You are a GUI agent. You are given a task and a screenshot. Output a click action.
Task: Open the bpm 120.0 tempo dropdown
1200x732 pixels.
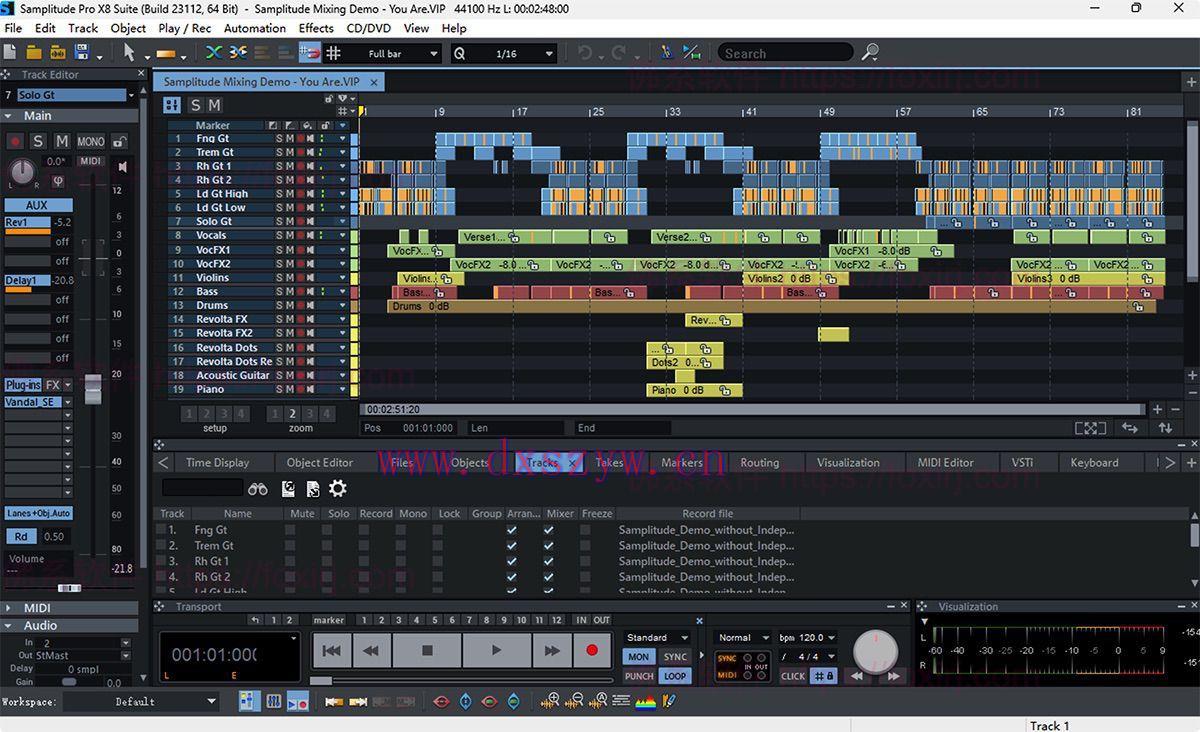pyautogui.click(x=830, y=638)
